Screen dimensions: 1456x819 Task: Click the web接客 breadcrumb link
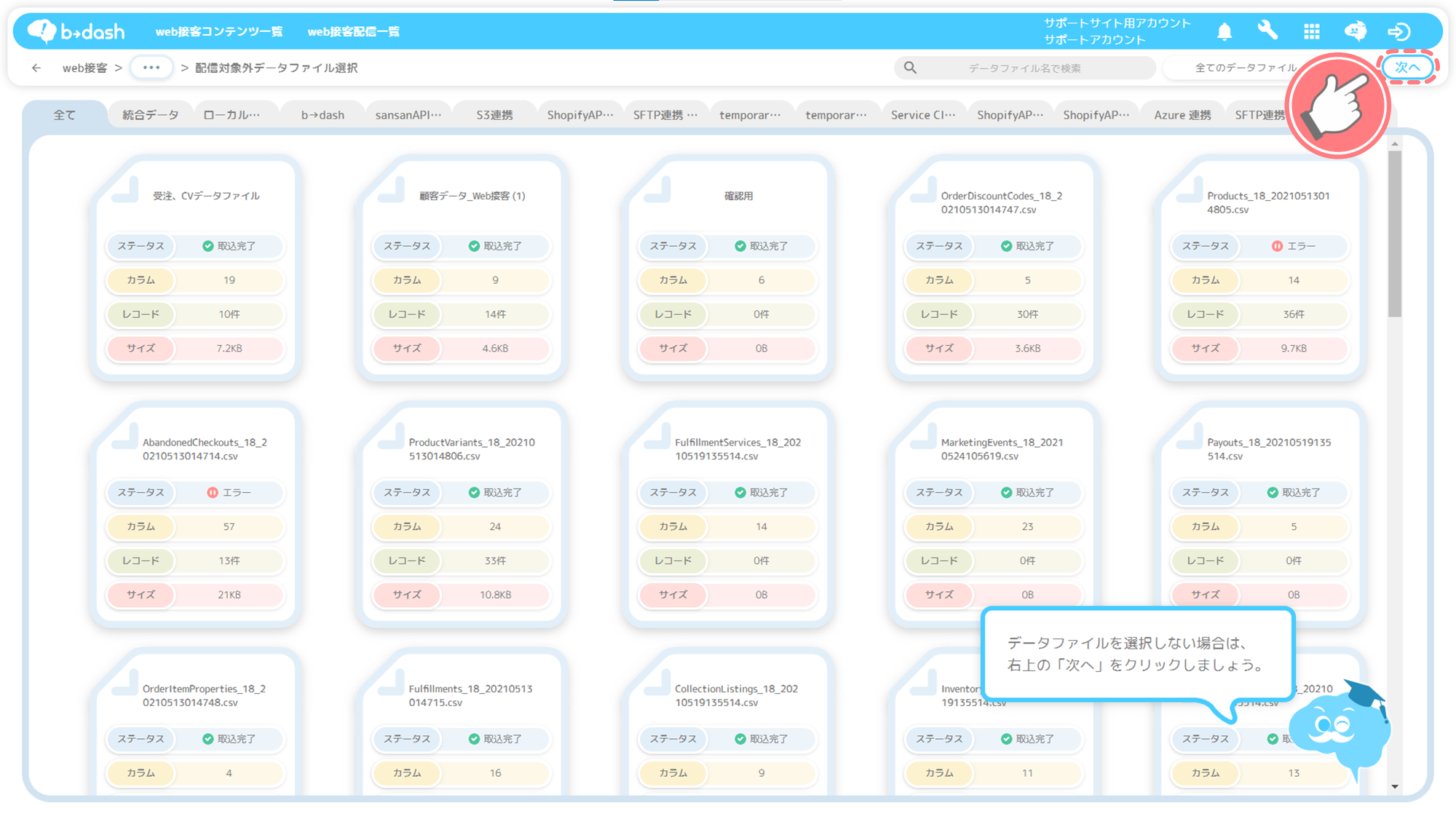coord(84,68)
